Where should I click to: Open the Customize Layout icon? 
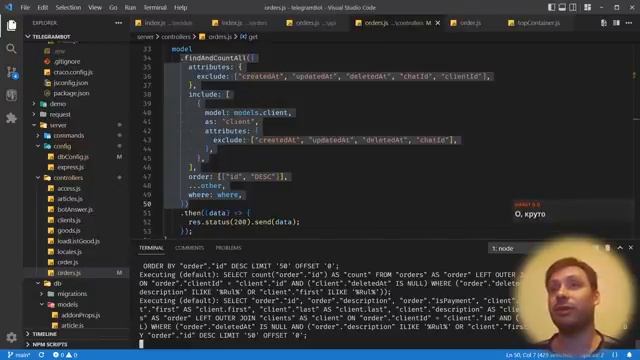[x=587, y=7]
